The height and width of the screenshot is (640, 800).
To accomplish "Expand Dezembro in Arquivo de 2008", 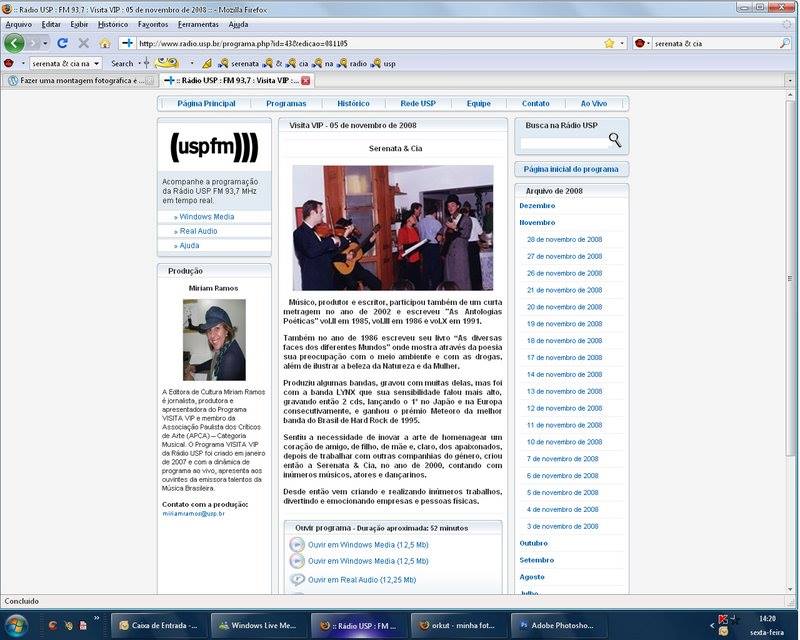I will tap(537, 206).
